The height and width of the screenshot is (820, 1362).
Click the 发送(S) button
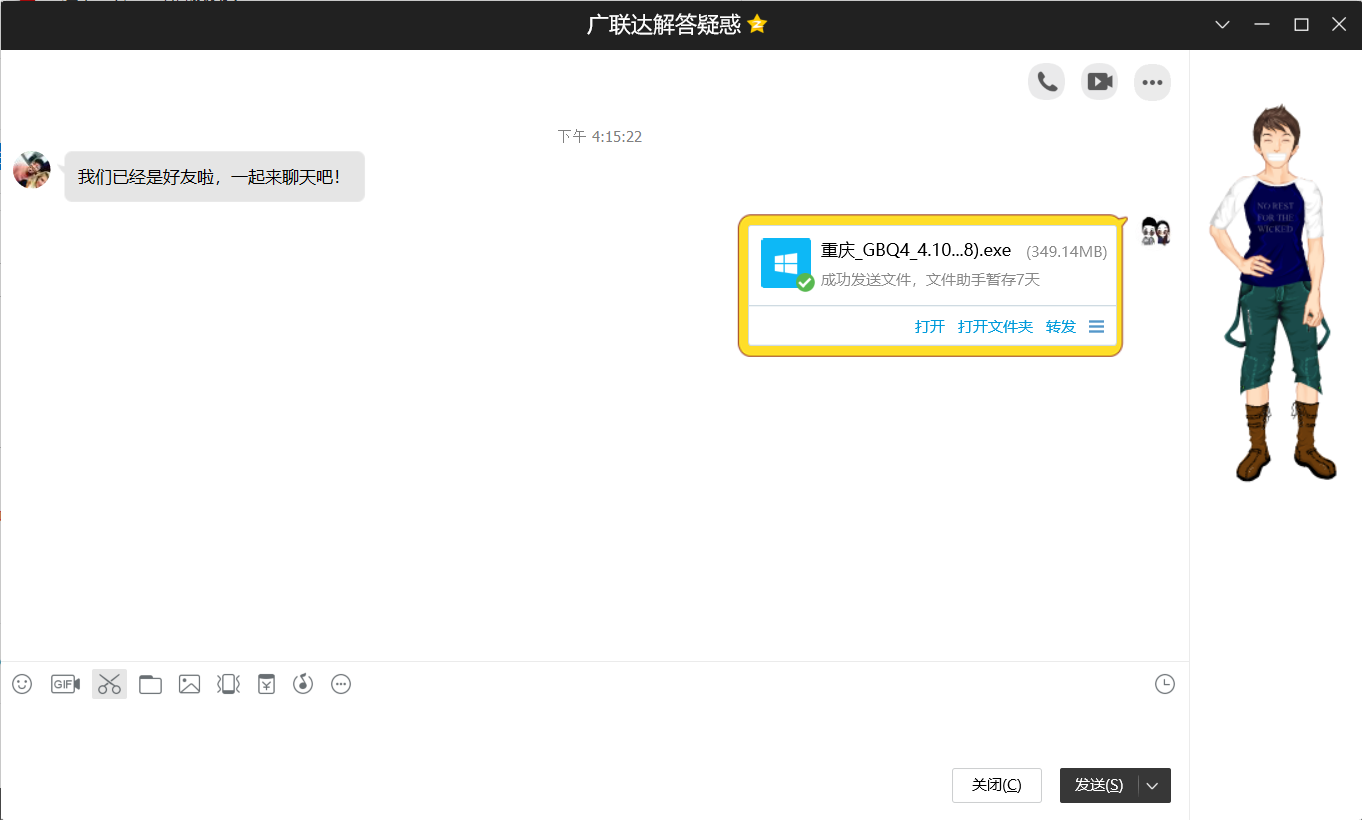point(1099,785)
